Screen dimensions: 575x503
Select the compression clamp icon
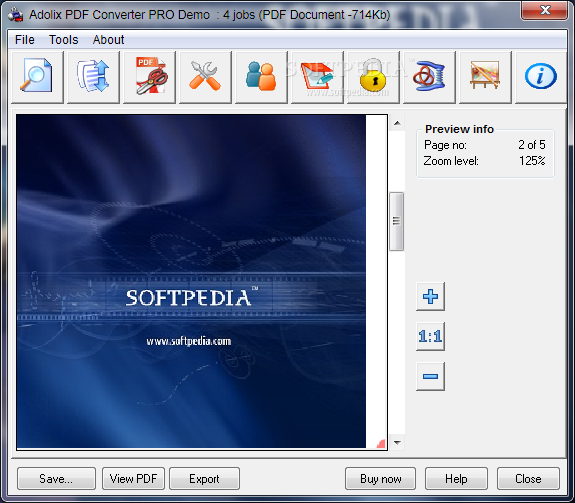click(429, 77)
